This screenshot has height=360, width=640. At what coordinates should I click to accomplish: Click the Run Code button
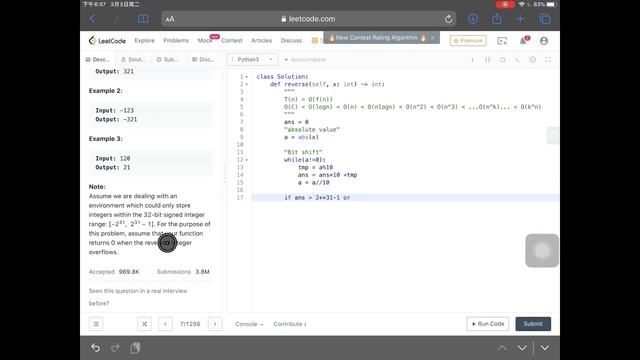(488, 324)
